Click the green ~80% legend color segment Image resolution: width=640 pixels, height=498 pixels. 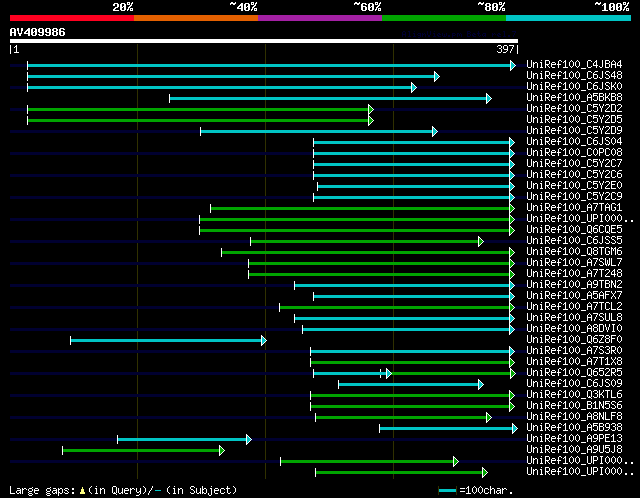(x=444, y=18)
